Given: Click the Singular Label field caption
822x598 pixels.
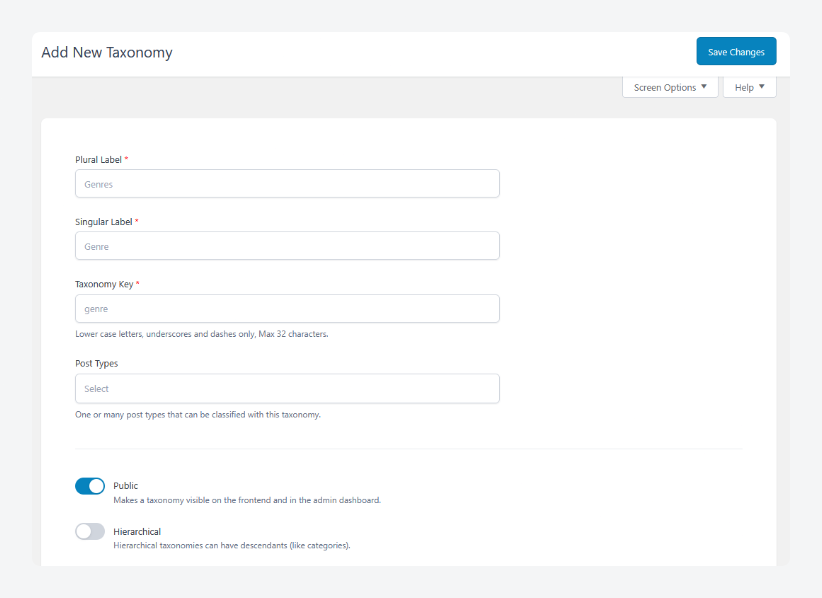Looking at the screenshot, I should click(x=104, y=222).
